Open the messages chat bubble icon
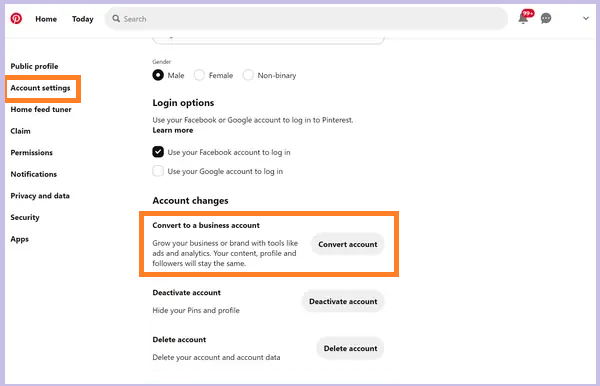This screenshot has height=386, width=600. click(x=546, y=18)
